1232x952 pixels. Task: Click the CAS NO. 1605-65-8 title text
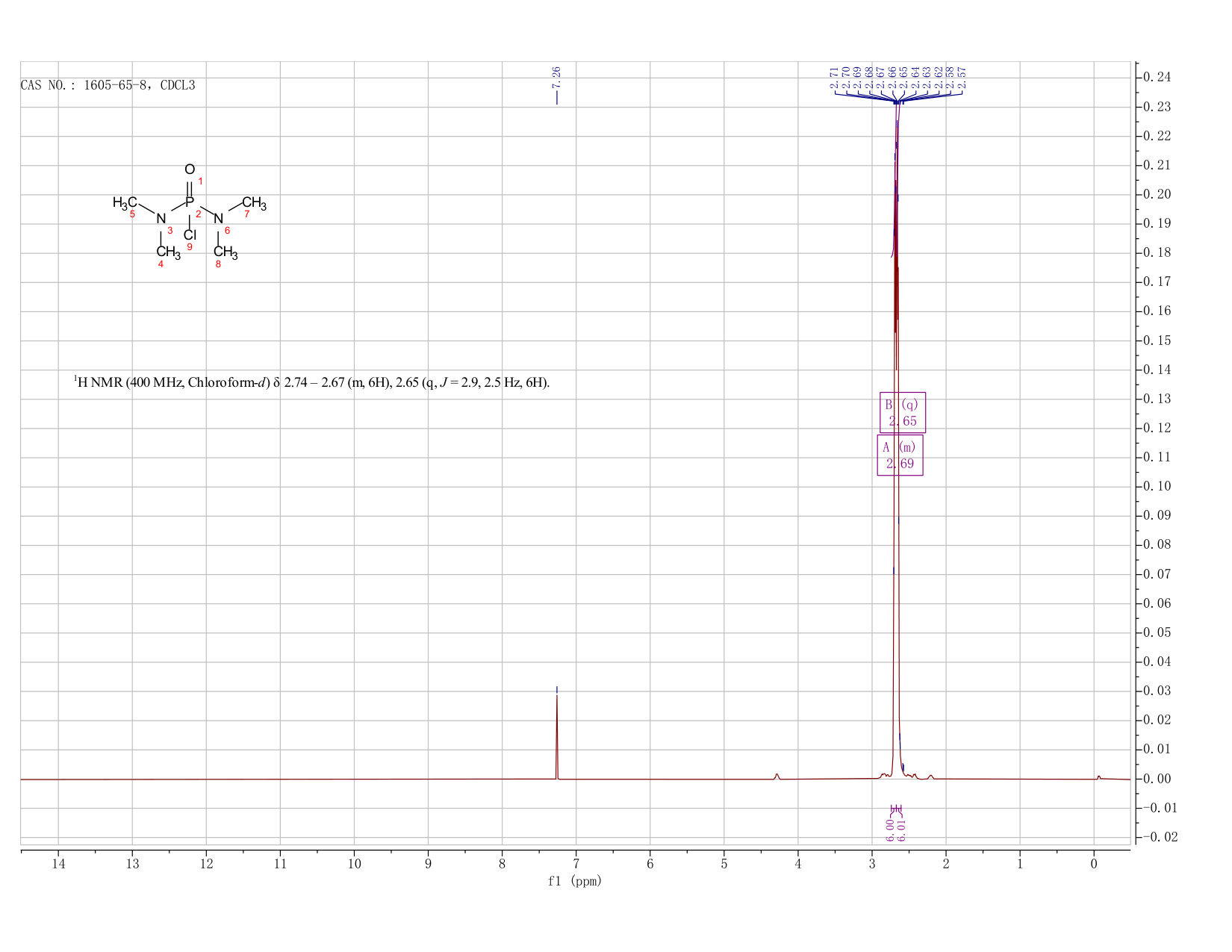[x=108, y=85]
